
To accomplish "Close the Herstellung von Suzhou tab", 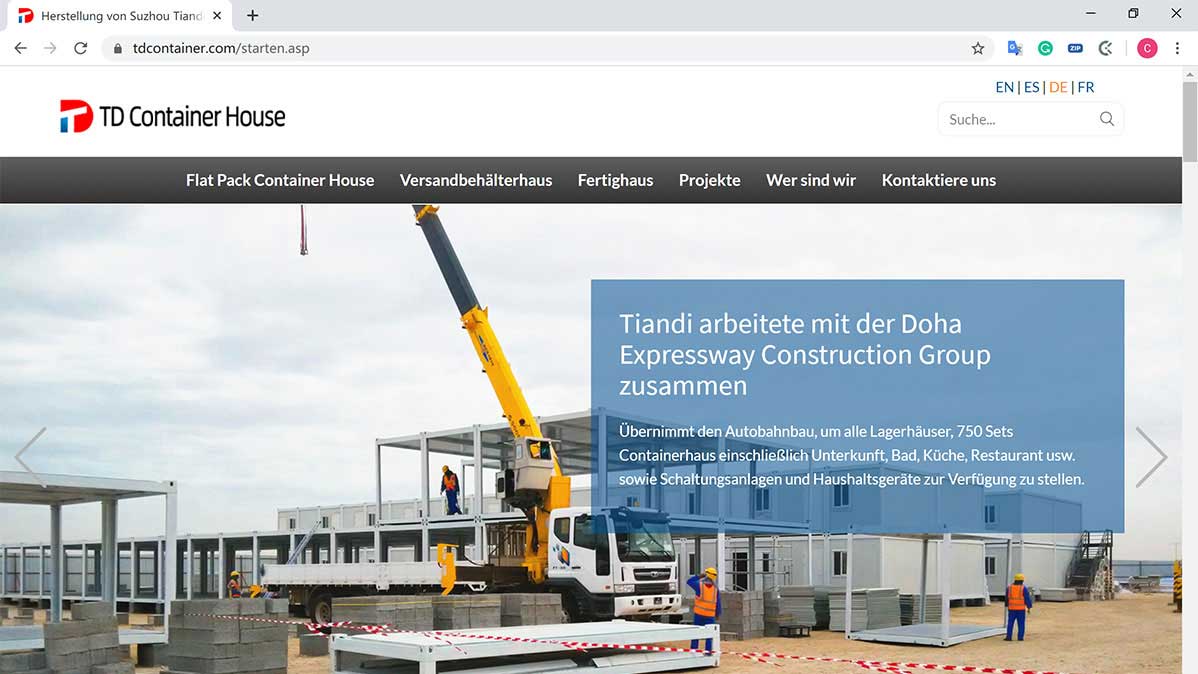I will pos(217,15).
